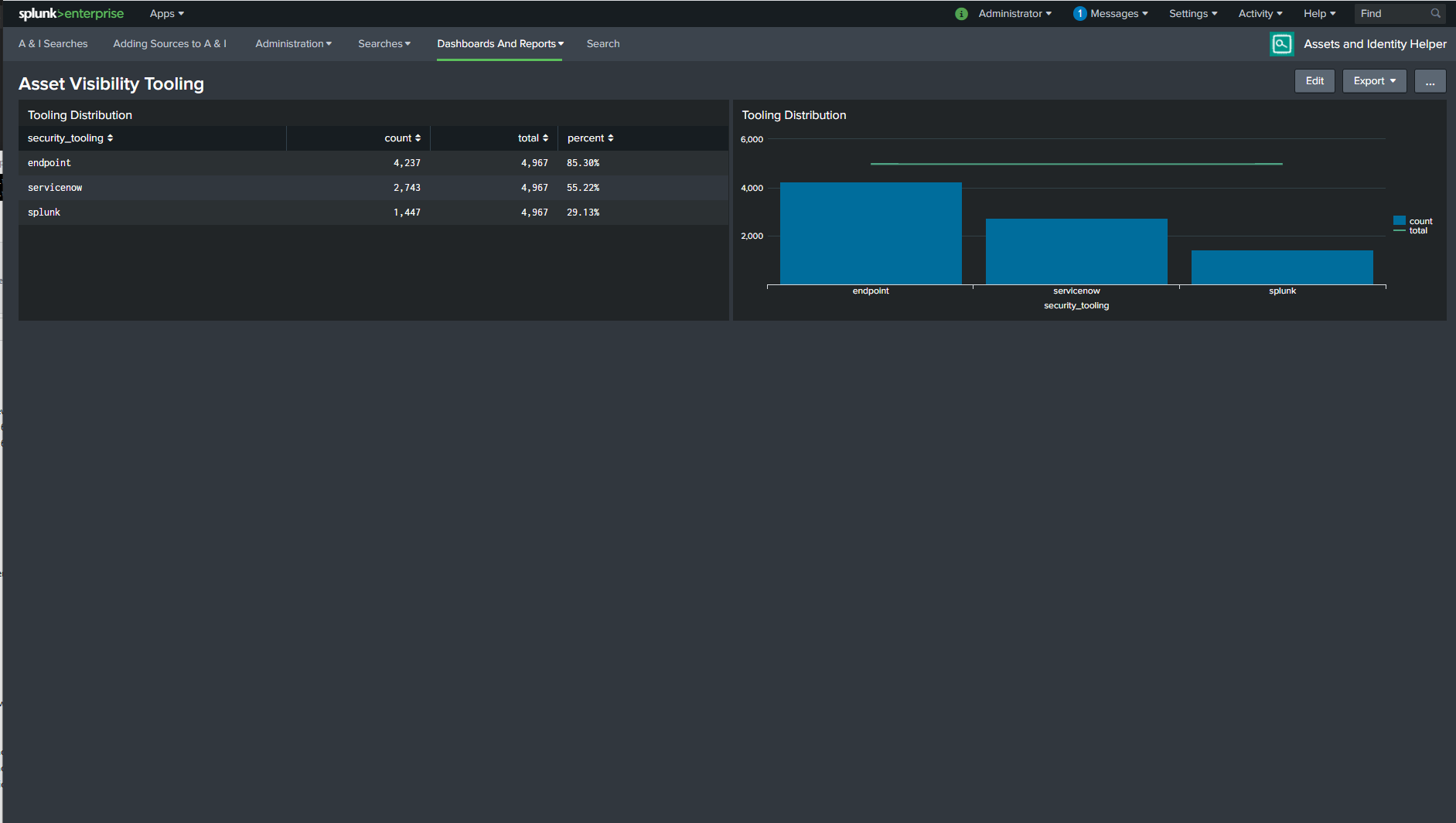Image resolution: width=1456 pixels, height=823 pixels.
Task: Click the splunk bar in chart
Action: click(1282, 267)
